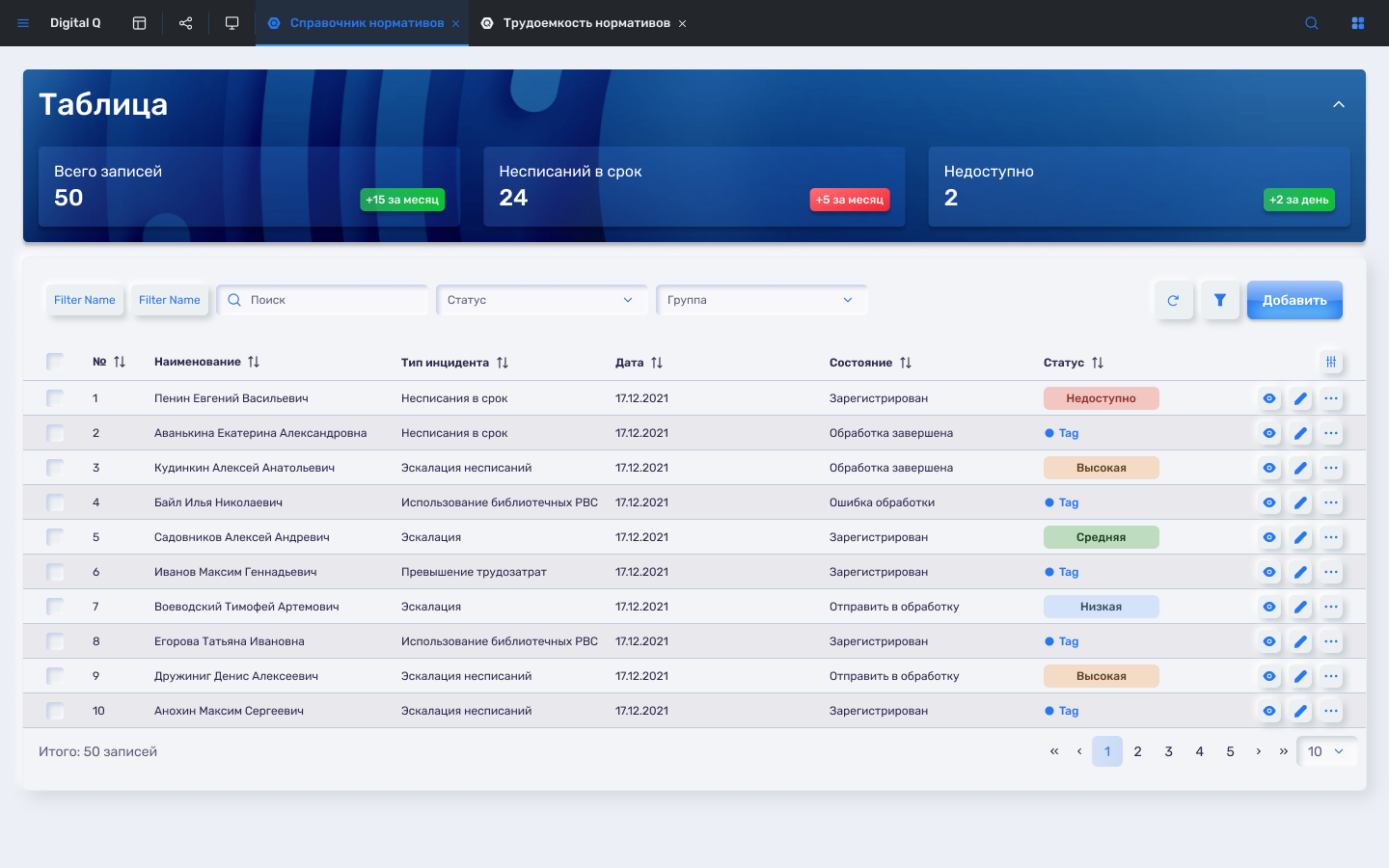Click the second Filter Name chip
Viewport: 1389px width, 868px height.
tap(170, 300)
